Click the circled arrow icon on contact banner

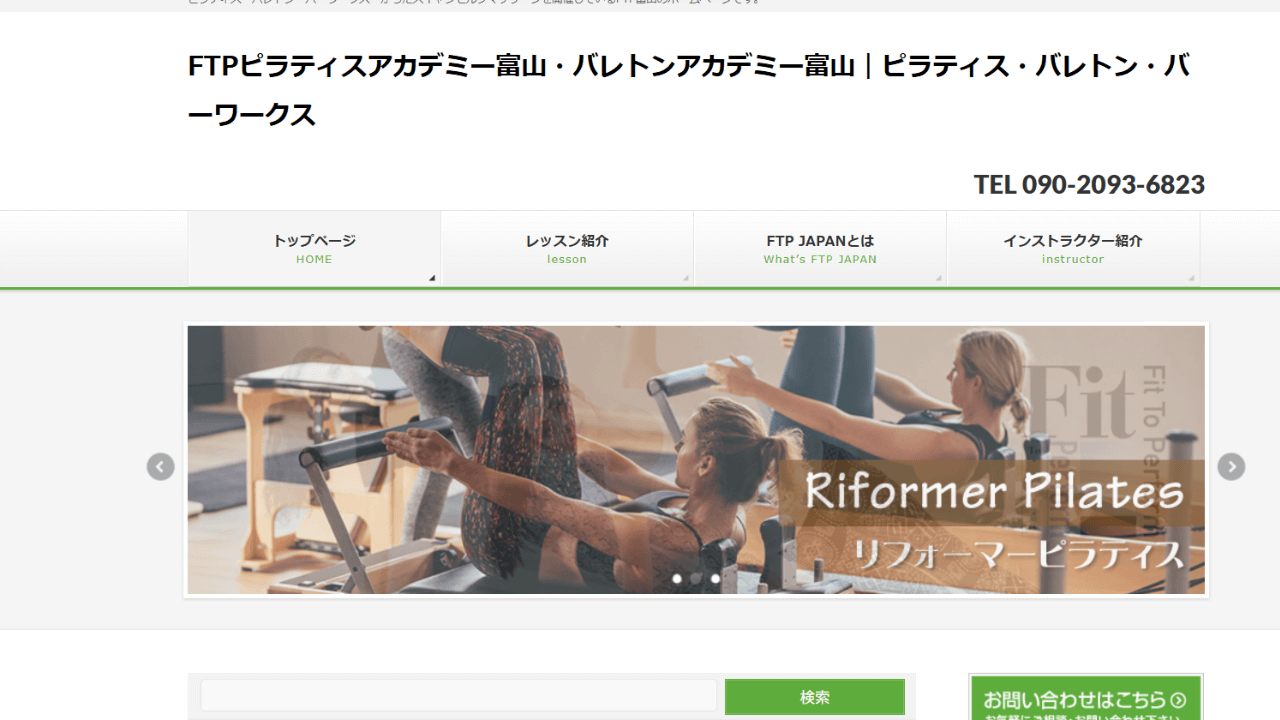[1178, 700]
